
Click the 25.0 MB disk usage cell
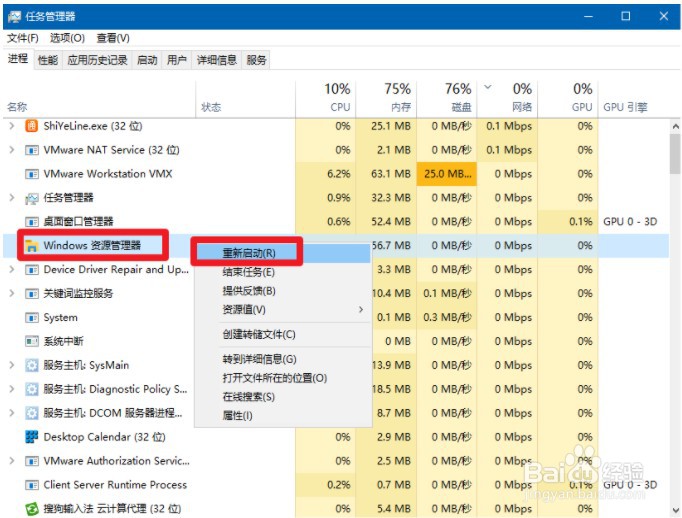(x=447, y=174)
